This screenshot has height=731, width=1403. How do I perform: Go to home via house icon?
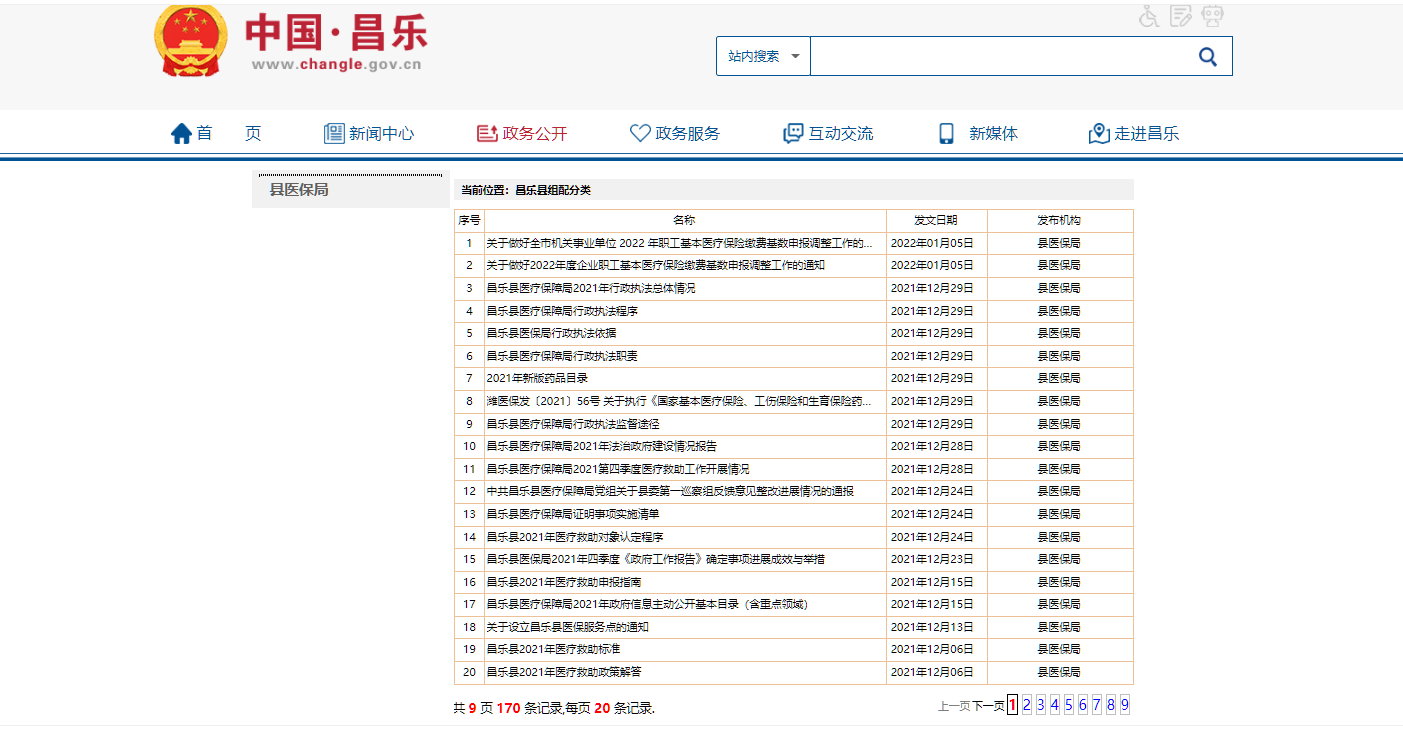181,134
